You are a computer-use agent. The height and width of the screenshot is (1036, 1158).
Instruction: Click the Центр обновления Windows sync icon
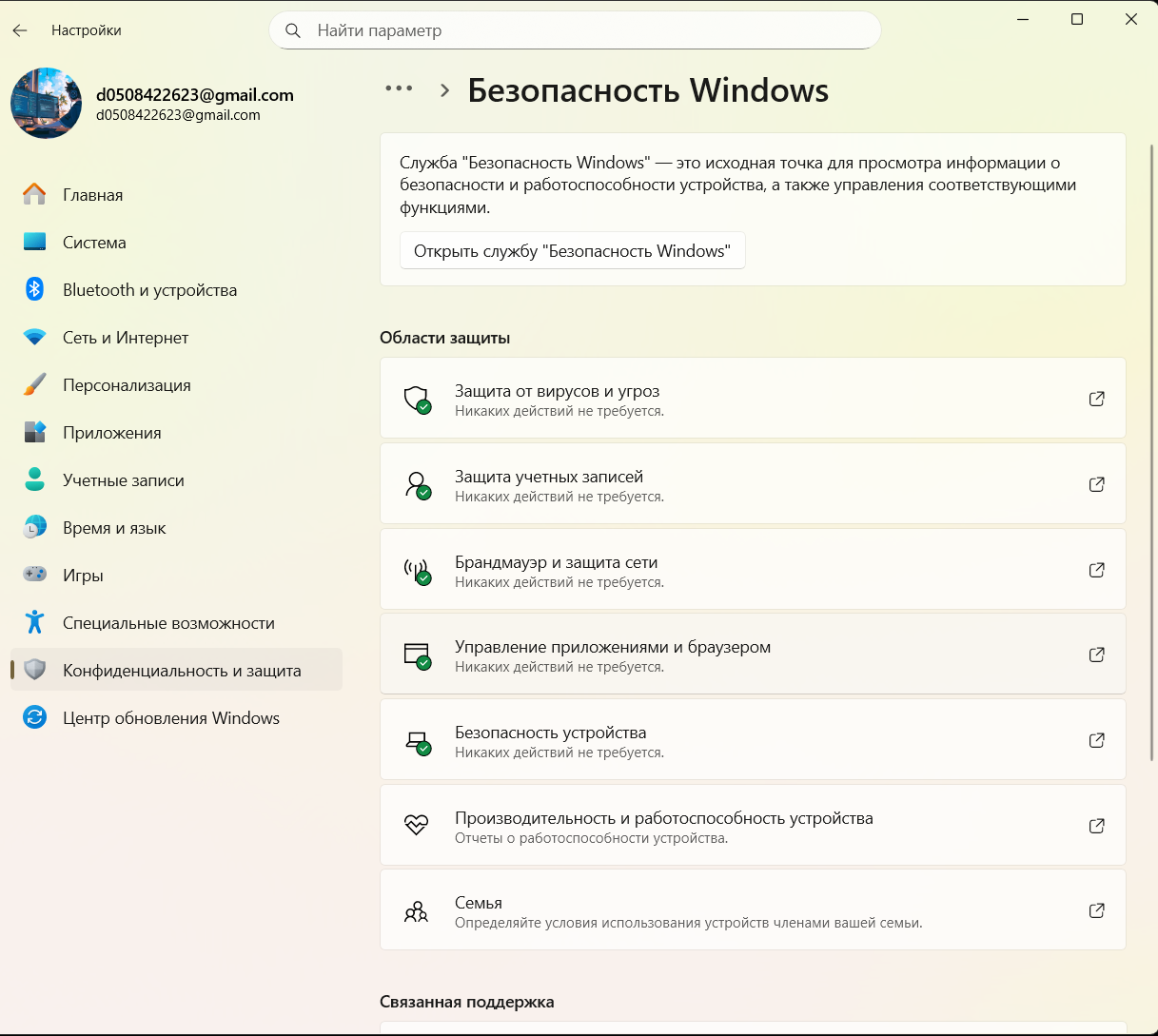pos(34,717)
